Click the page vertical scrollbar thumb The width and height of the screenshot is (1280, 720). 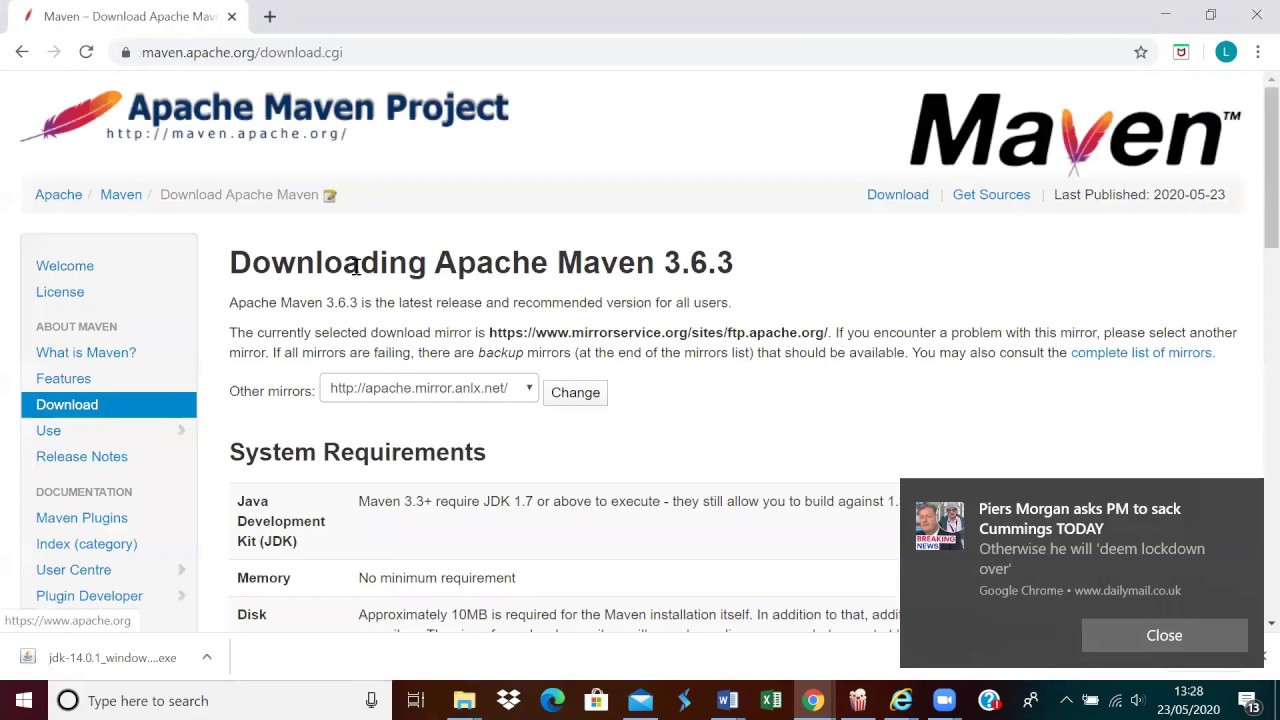1271,170
